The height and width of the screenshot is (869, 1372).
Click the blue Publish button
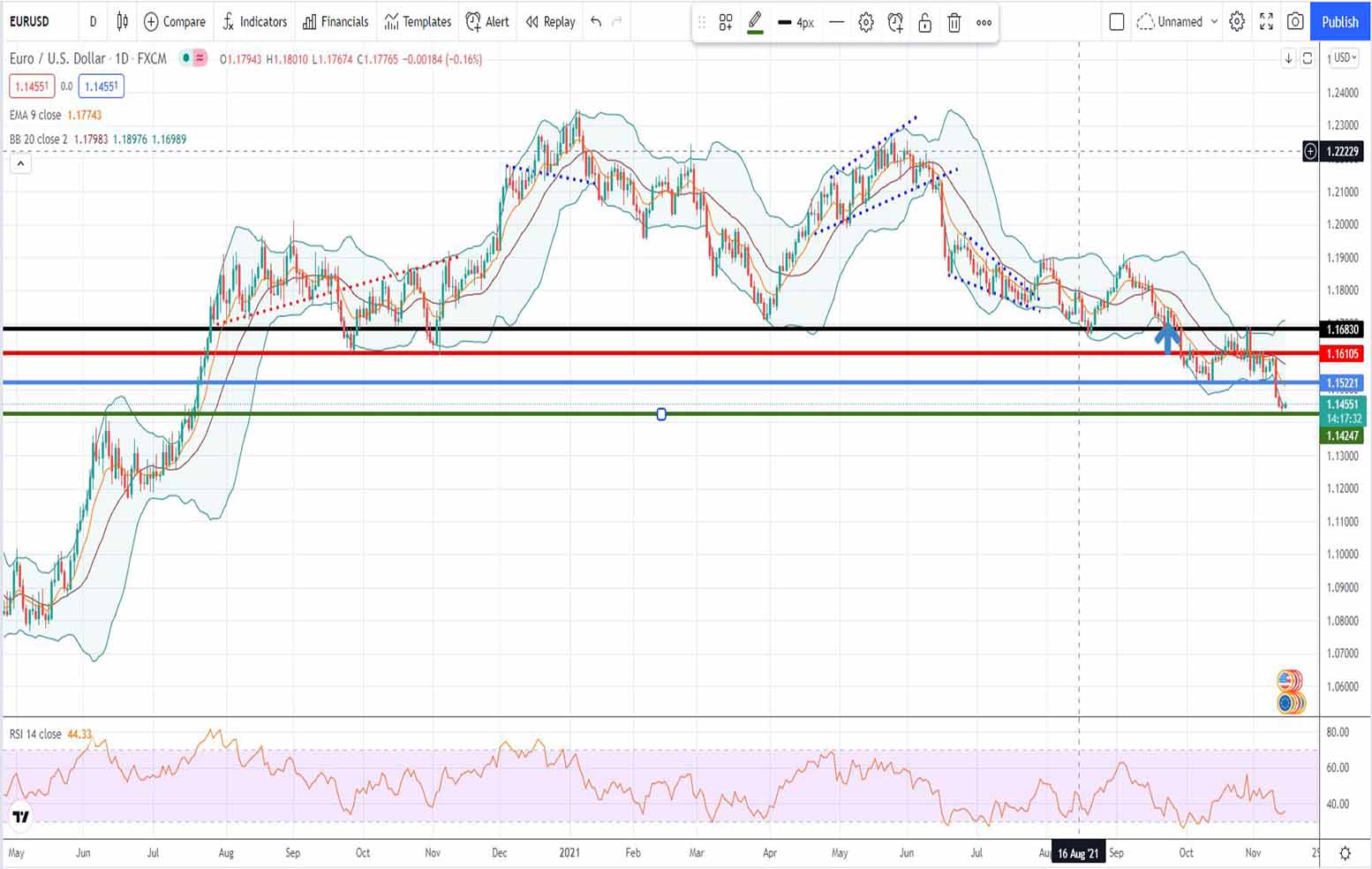[1339, 22]
